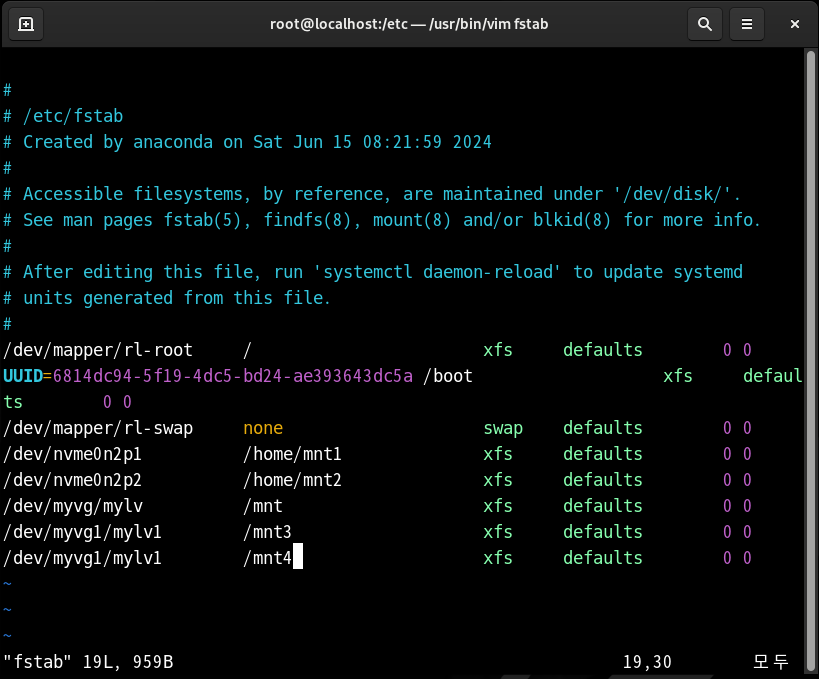This screenshot has height=679, width=819.
Task: Click the '/mnt3' mount point
Action: click(267, 532)
